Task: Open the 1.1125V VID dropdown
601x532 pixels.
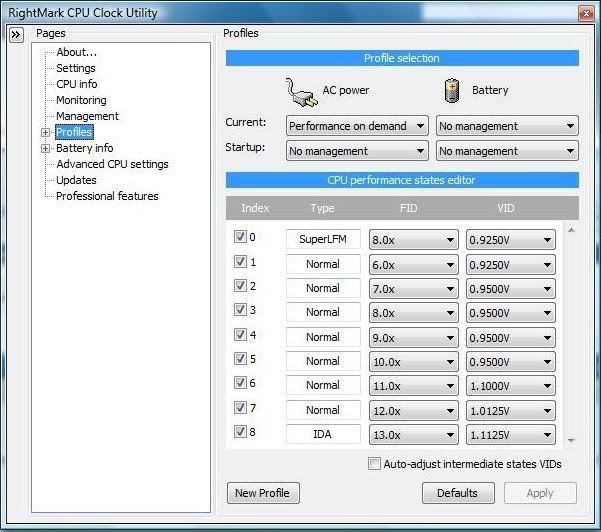Action: [511, 435]
